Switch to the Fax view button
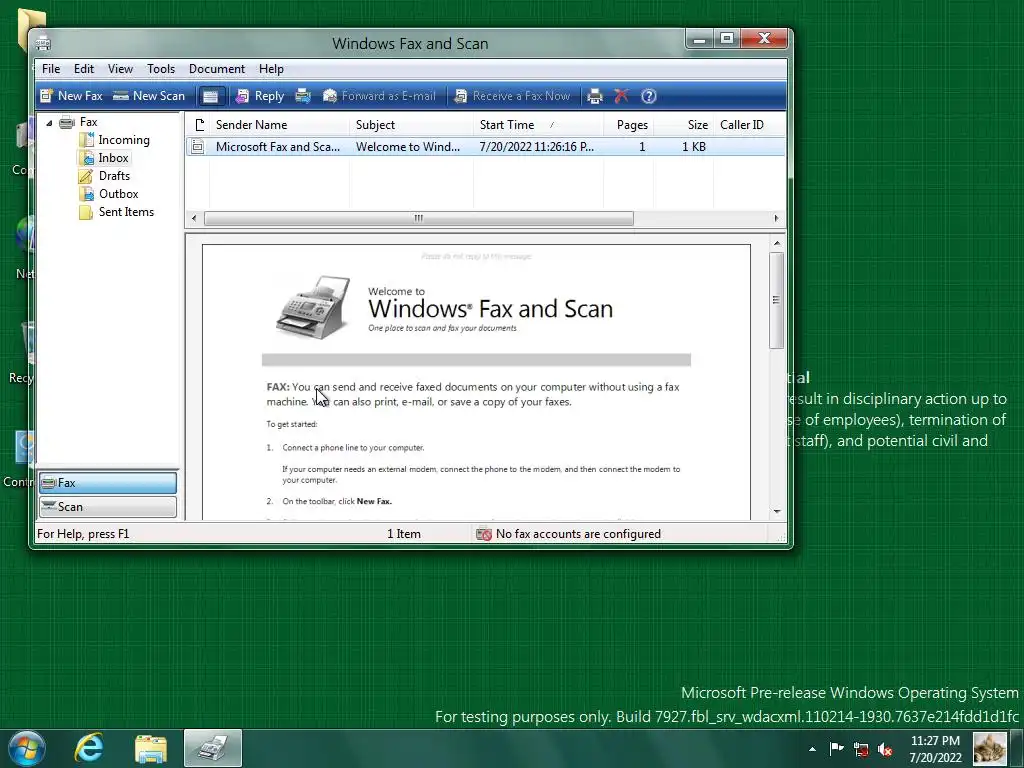The width and height of the screenshot is (1024, 768). (108, 483)
